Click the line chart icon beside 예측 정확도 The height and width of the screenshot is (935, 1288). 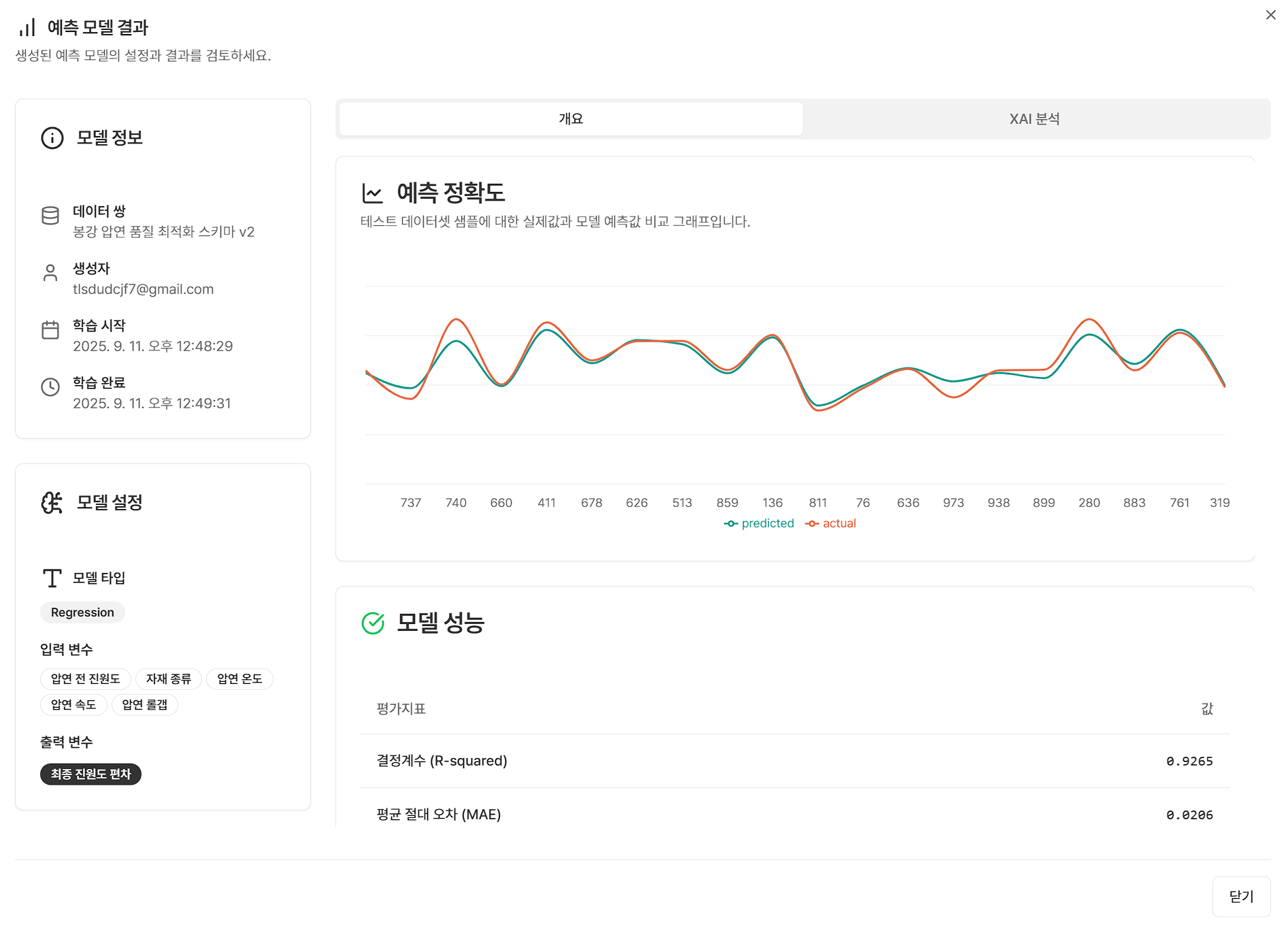pyautogui.click(x=373, y=193)
